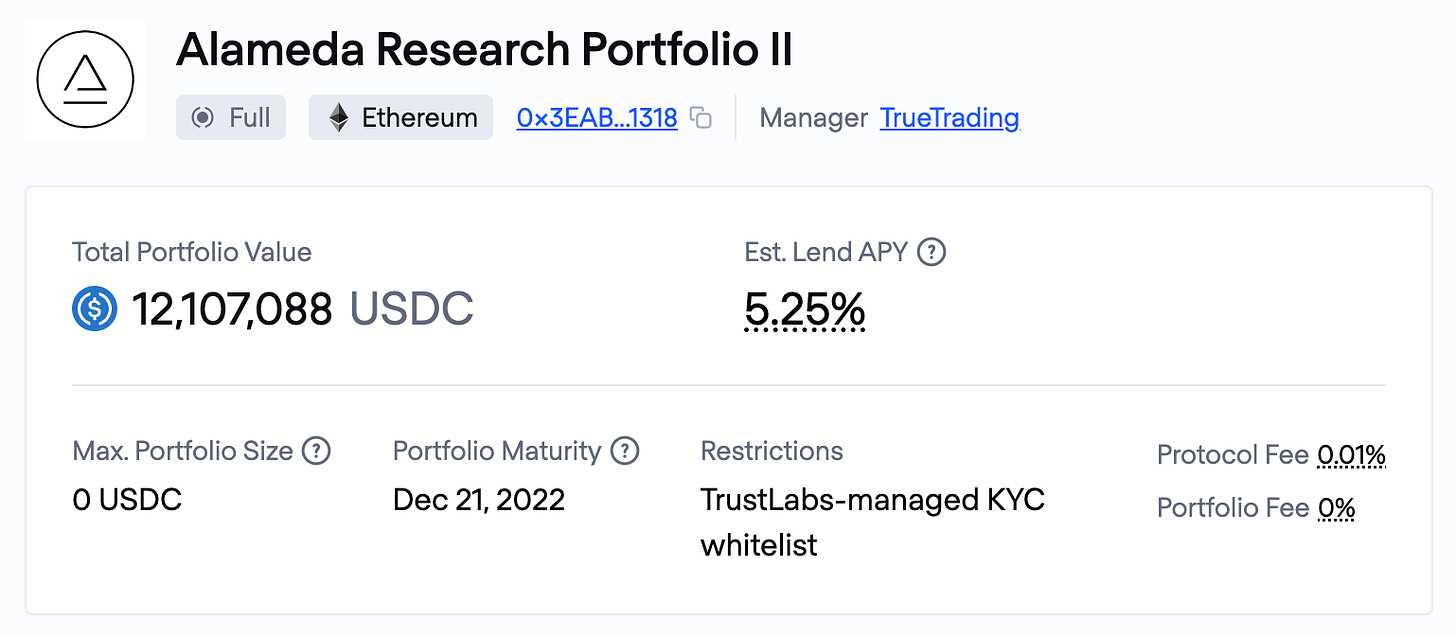Select the Alameda Research Portfolio II title

[x=484, y=50]
